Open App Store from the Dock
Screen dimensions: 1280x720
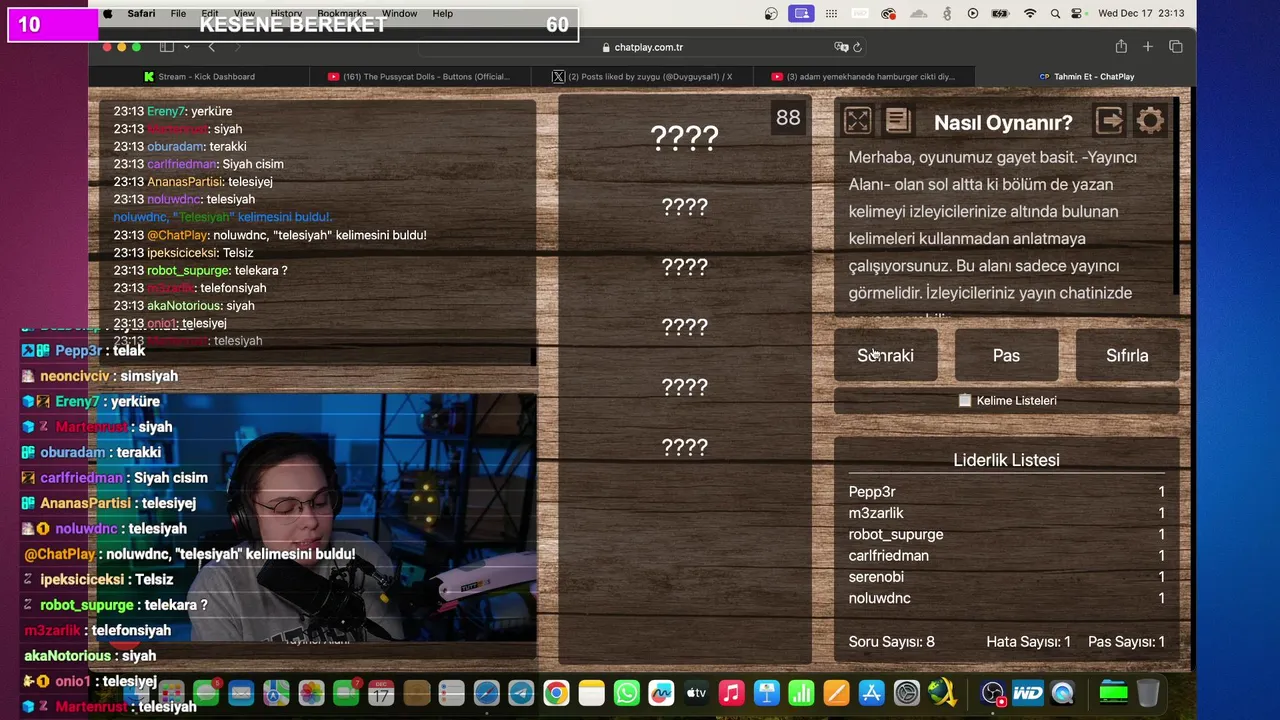[x=871, y=692]
